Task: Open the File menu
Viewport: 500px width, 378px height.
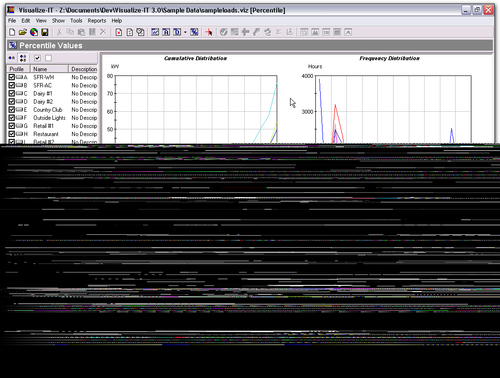Action: tap(12, 21)
